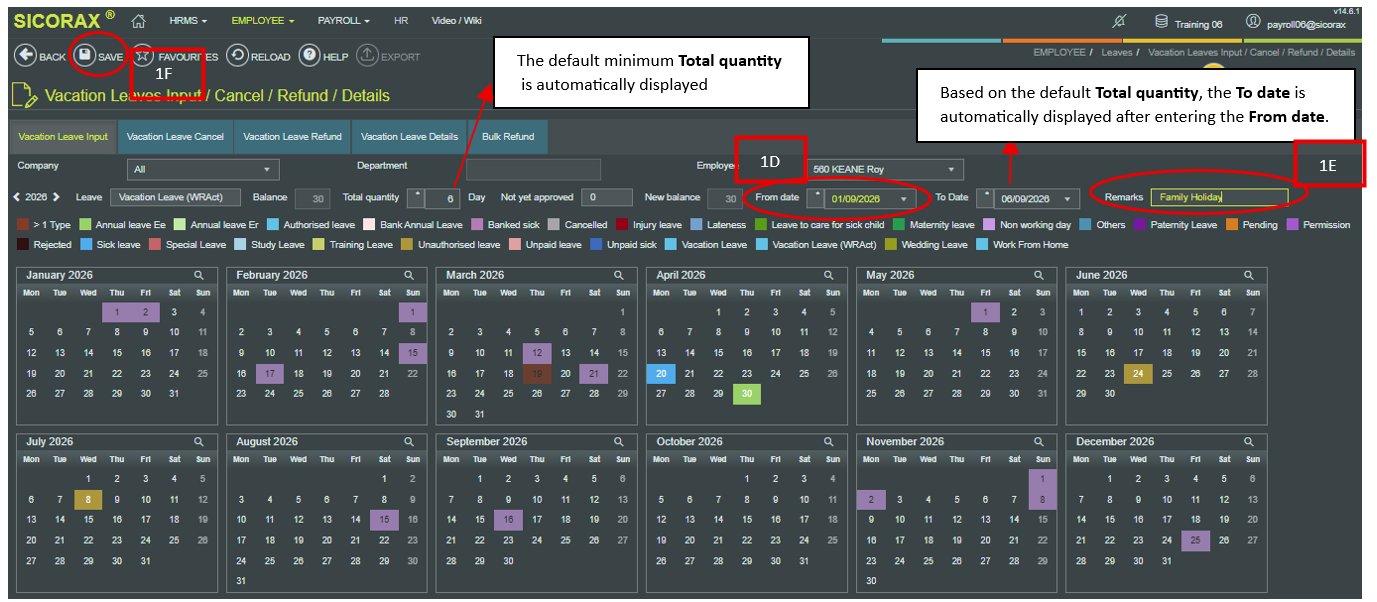Zoom into January 2026 with magnifier
This screenshot has width=1377, height=602.
pos(199,275)
